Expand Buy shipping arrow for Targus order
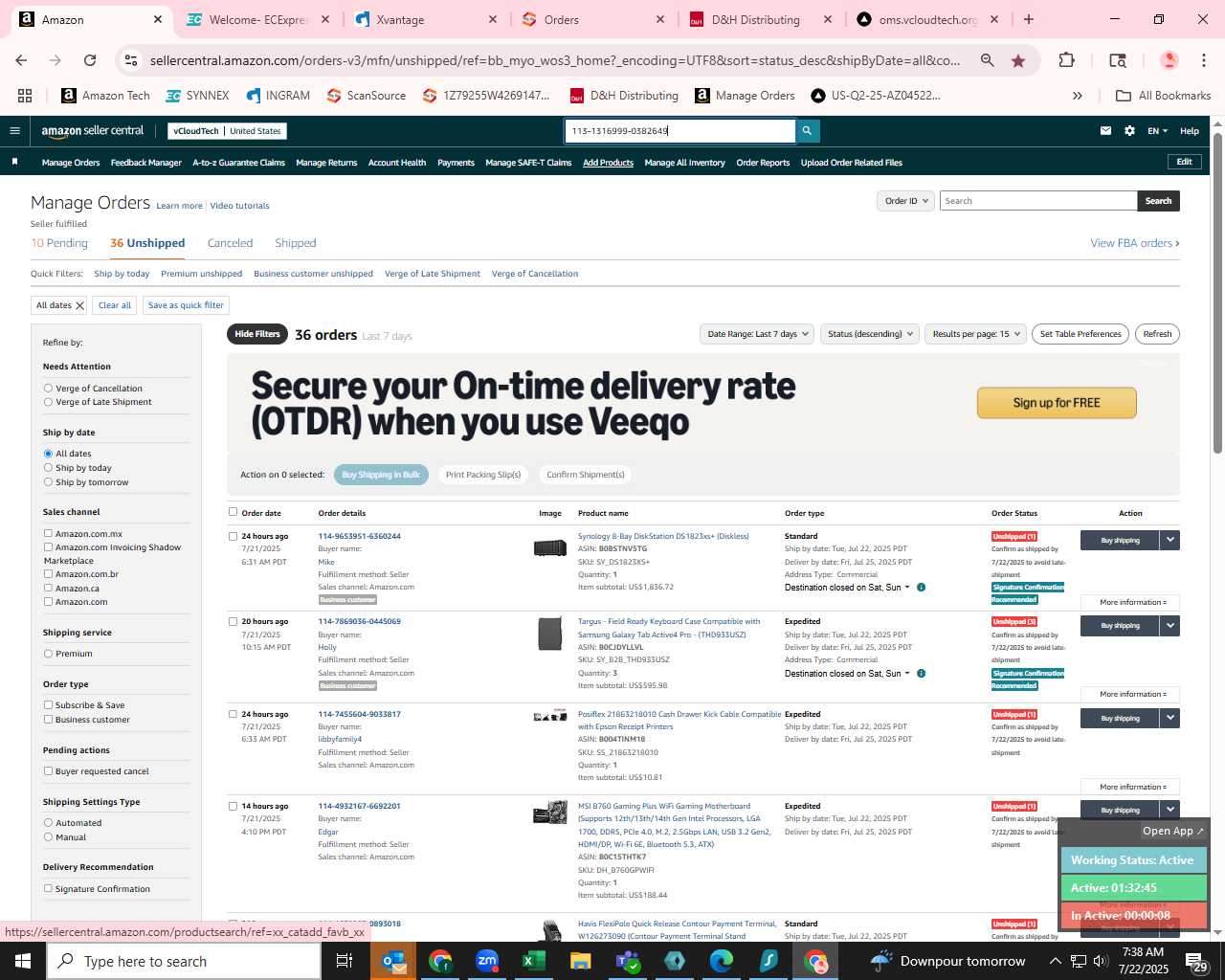Viewport: 1225px width, 980px height. pos(1169,626)
